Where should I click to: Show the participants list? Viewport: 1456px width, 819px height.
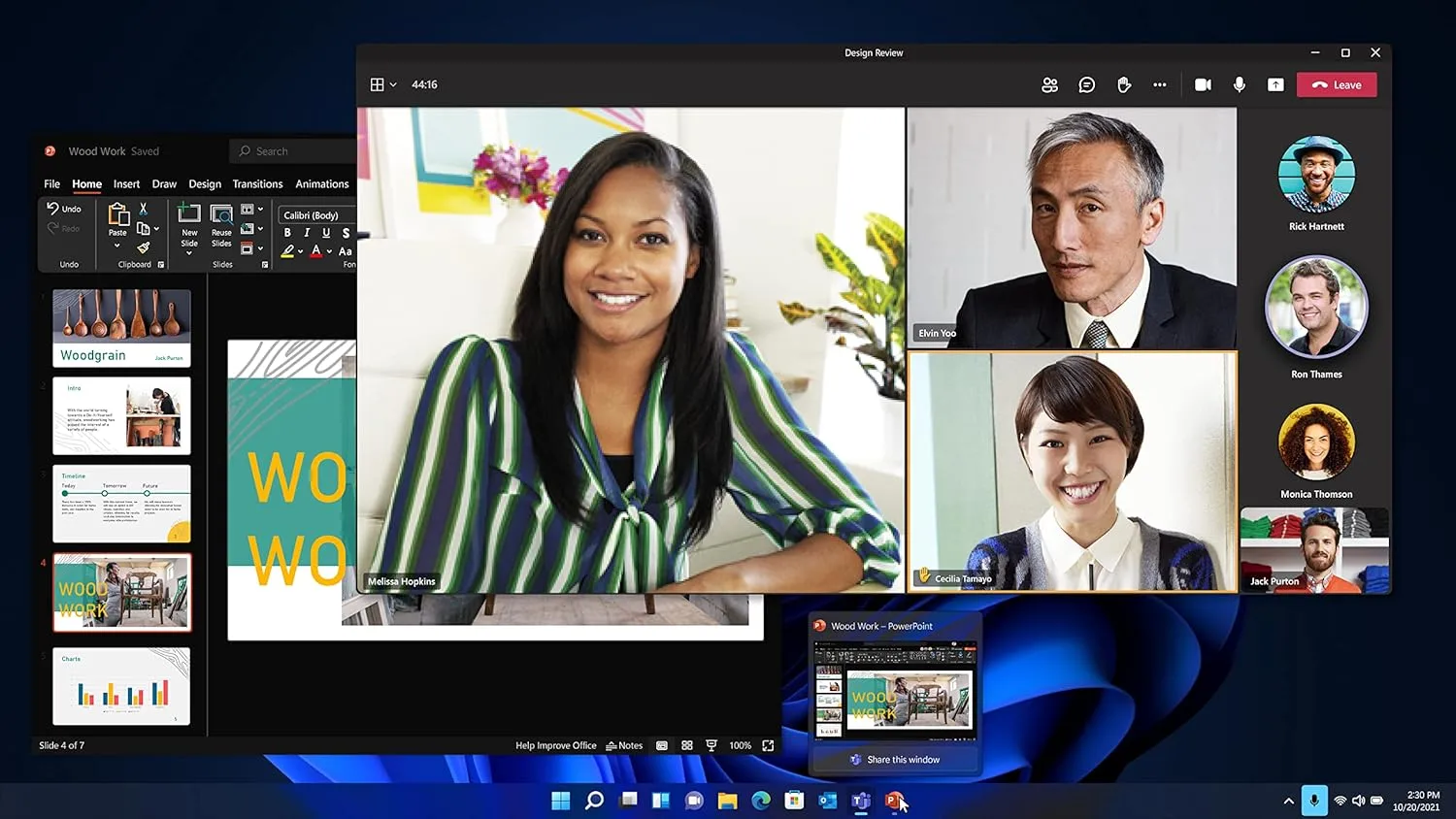point(1049,84)
